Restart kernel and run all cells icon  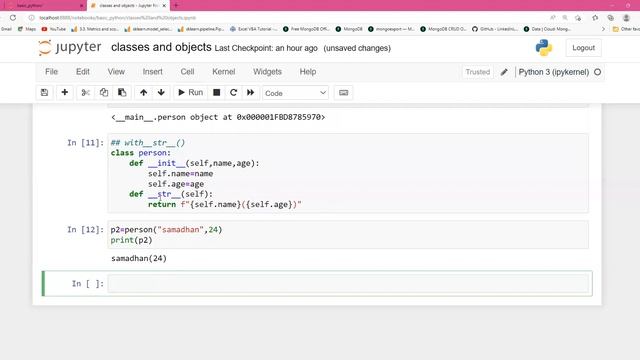tap(251, 93)
